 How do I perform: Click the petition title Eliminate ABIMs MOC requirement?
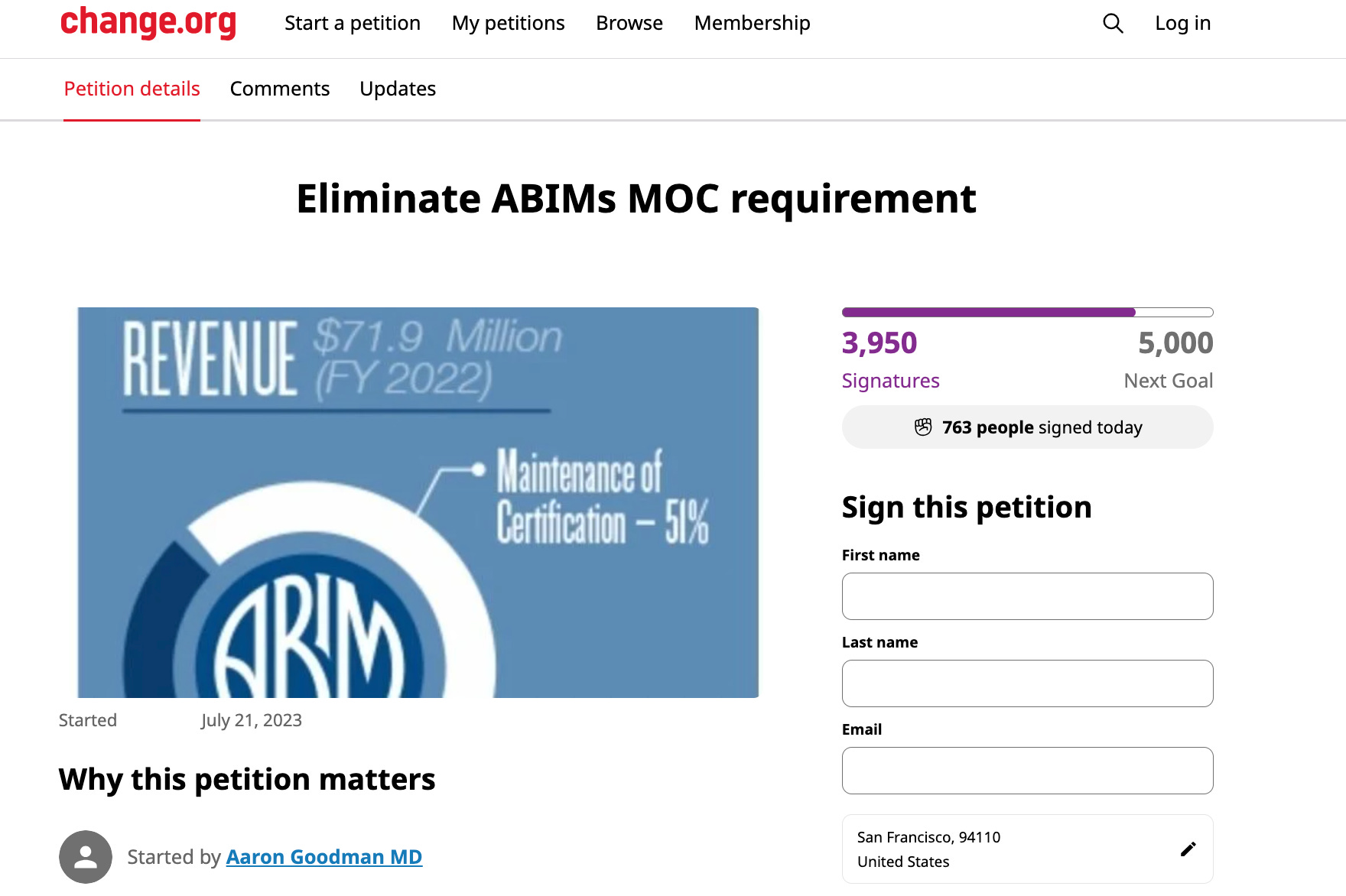[x=636, y=199]
